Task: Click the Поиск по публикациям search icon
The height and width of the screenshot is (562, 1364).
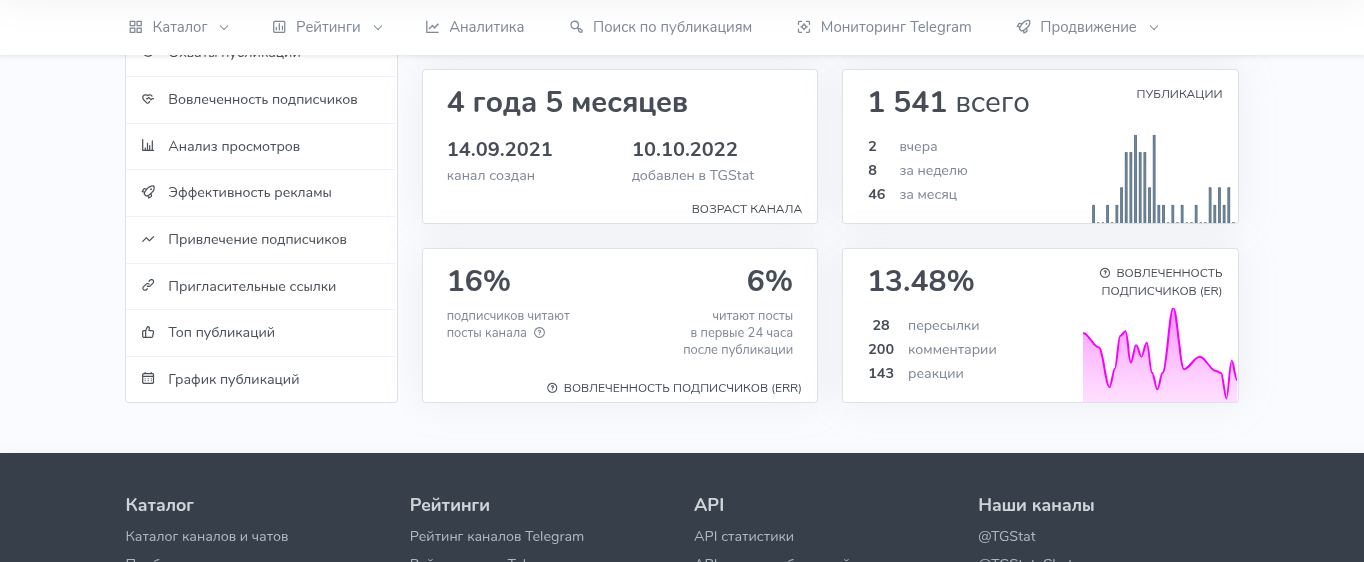Action: (x=576, y=27)
